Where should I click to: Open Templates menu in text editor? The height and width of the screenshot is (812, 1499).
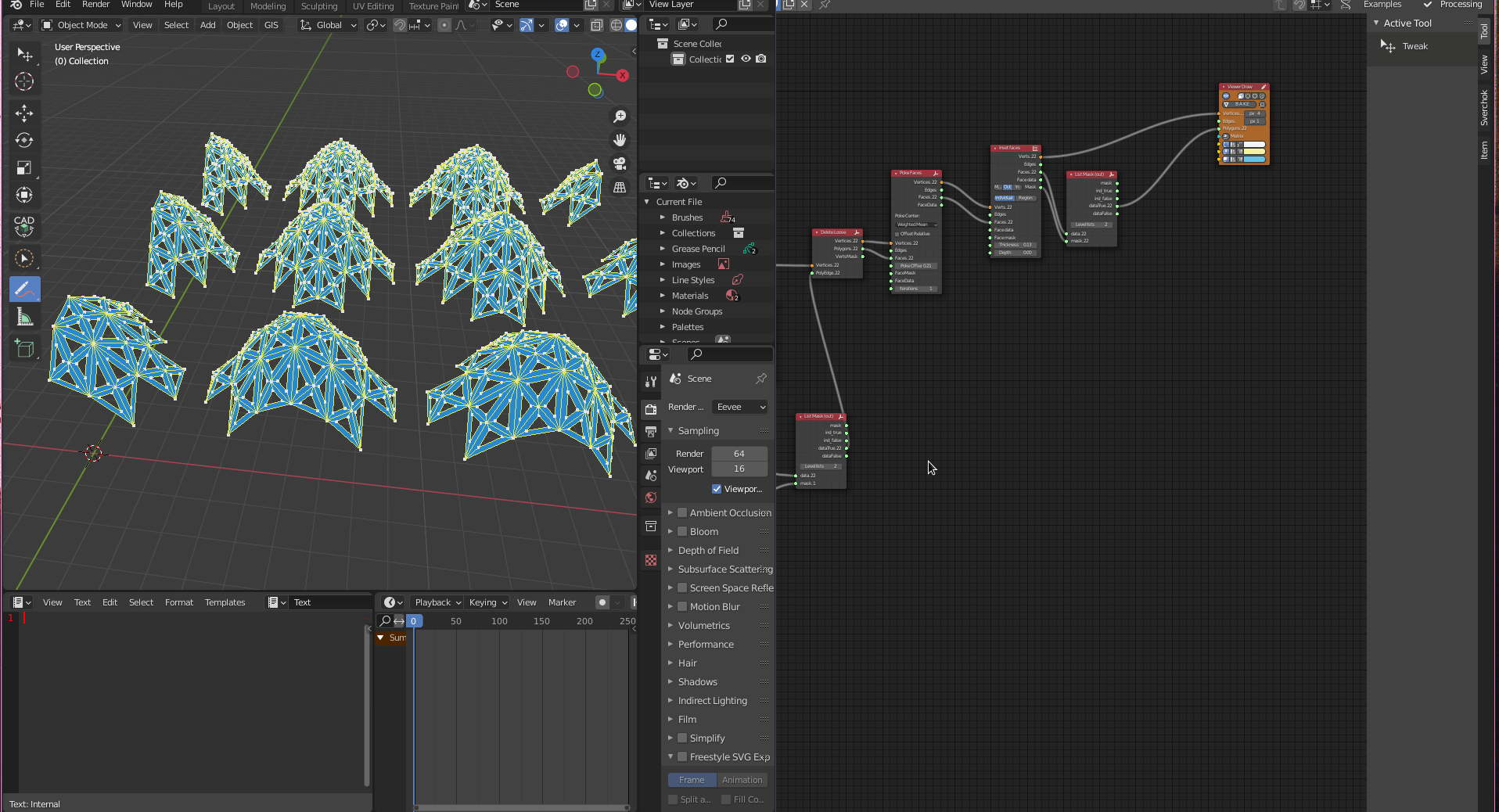(225, 602)
